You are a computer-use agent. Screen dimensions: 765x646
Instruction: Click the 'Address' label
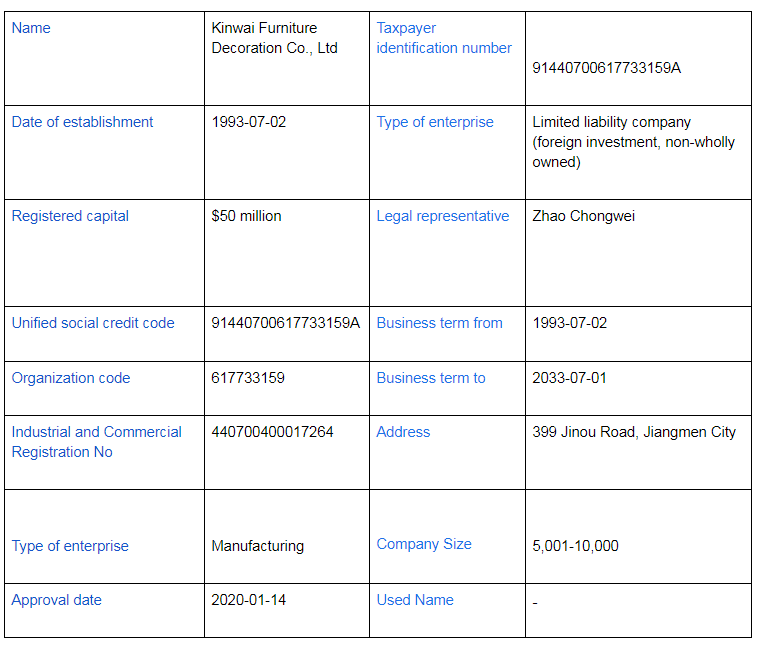(403, 432)
